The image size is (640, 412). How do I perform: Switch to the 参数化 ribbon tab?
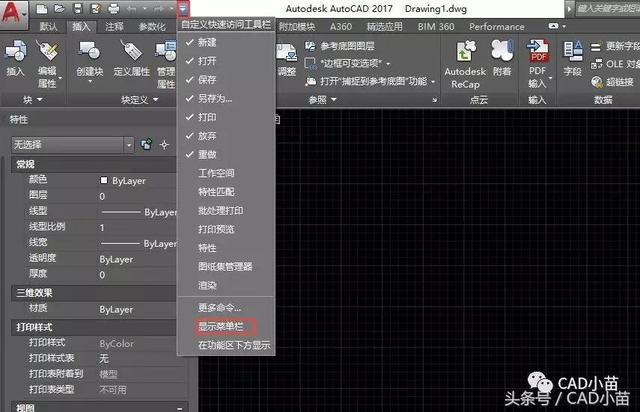point(152,27)
